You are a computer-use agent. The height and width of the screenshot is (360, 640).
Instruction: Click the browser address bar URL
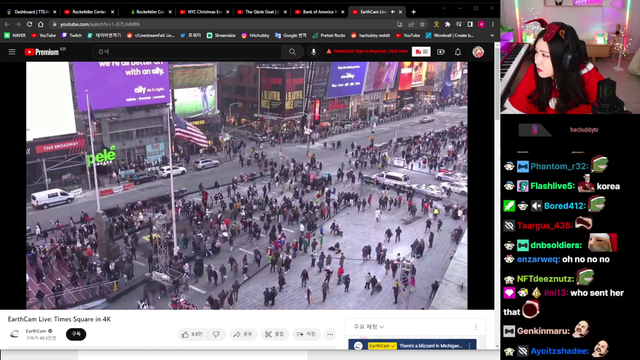pyautogui.click(x=100, y=24)
